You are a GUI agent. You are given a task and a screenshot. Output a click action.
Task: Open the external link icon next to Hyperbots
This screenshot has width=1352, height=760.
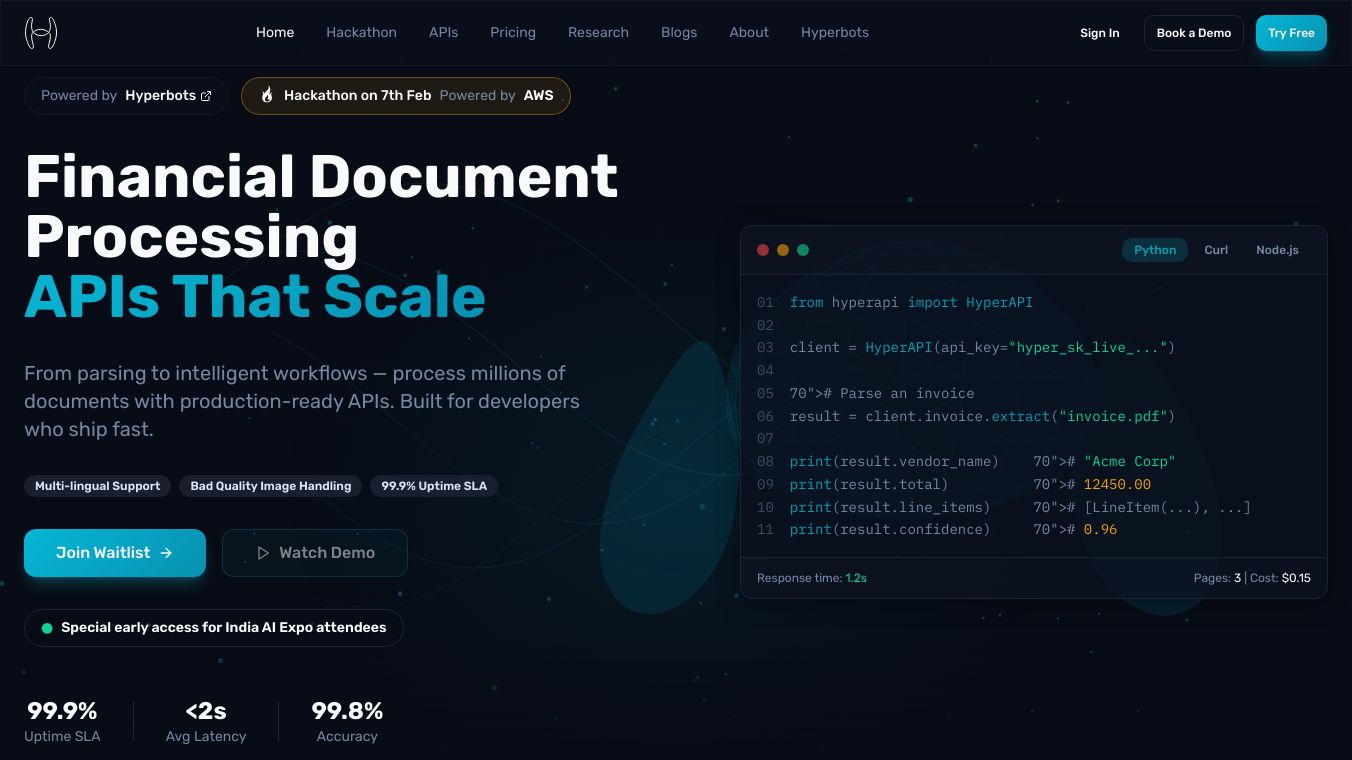206,96
